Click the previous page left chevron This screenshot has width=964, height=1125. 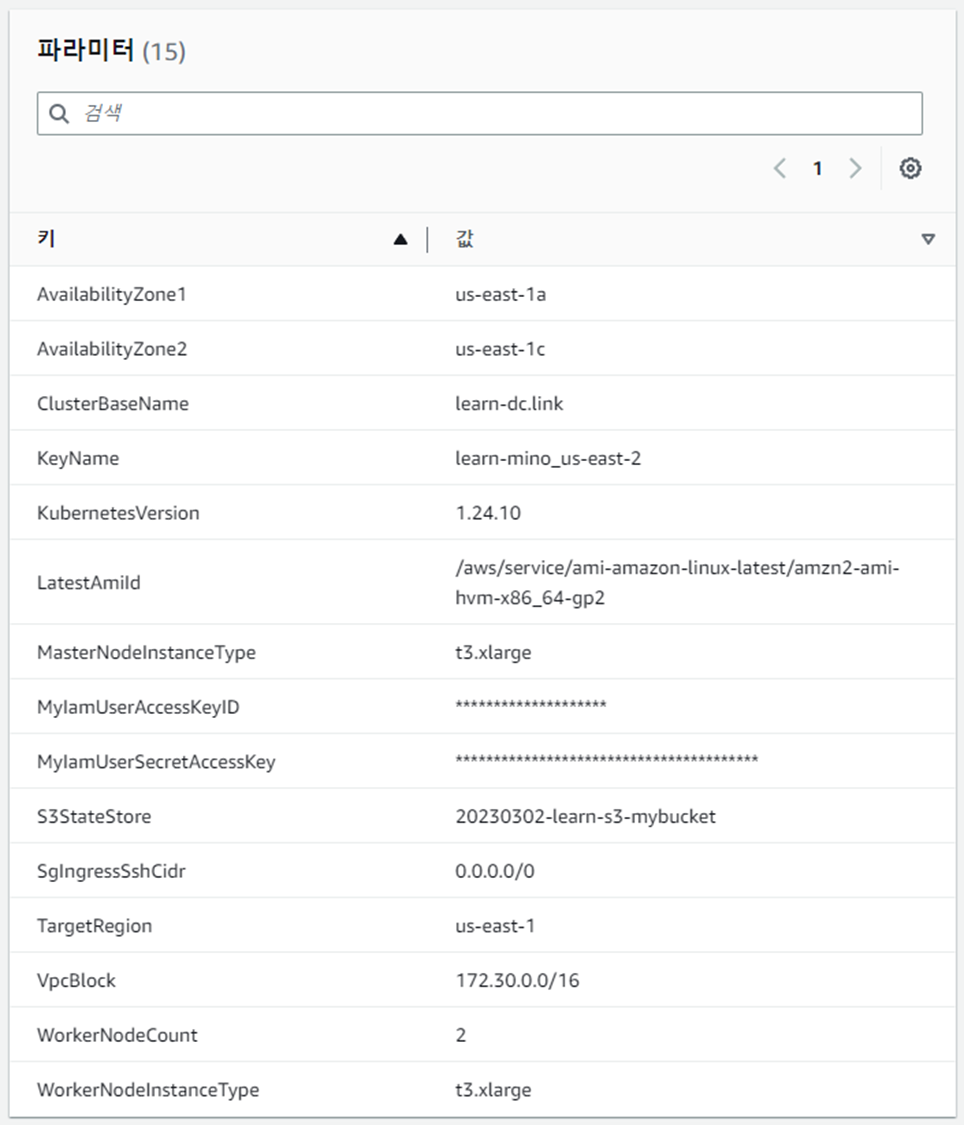pos(780,168)
